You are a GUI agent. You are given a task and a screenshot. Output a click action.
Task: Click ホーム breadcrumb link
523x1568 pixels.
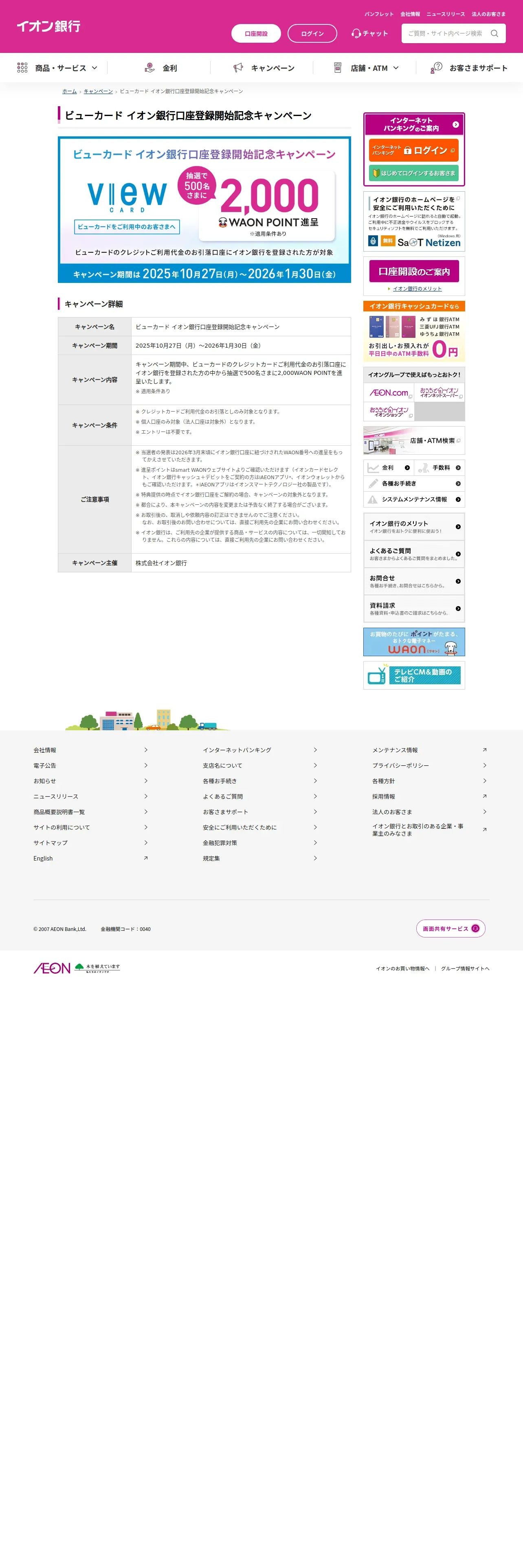click(69, 91)
